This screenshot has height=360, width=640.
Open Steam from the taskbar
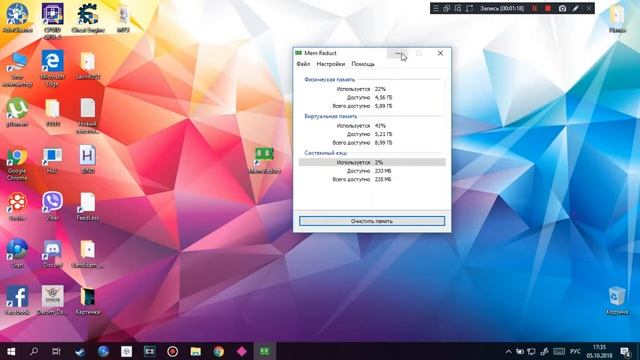pos(80,351)
